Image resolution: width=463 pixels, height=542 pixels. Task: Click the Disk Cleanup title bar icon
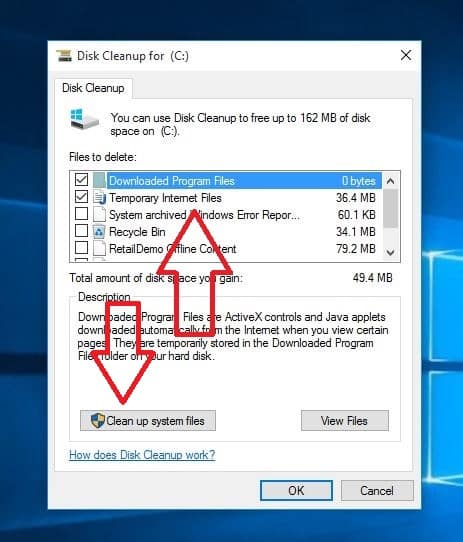tap(64, 56)
